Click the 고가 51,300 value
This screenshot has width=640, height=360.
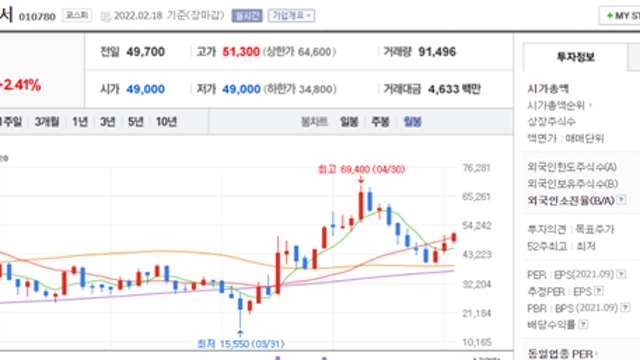241,52
